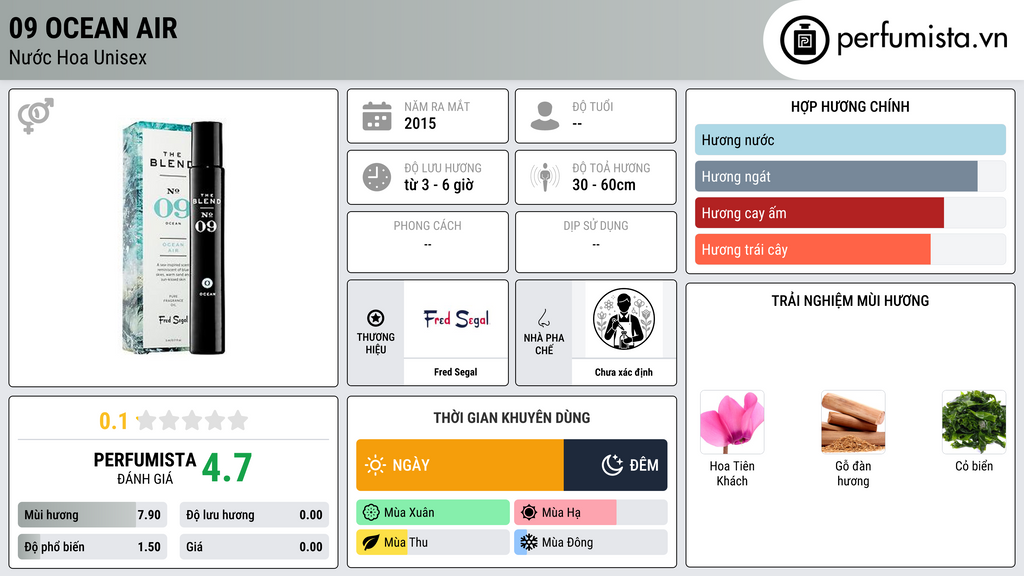Click the person icon beside Độ tuổi

pos(545,116)
